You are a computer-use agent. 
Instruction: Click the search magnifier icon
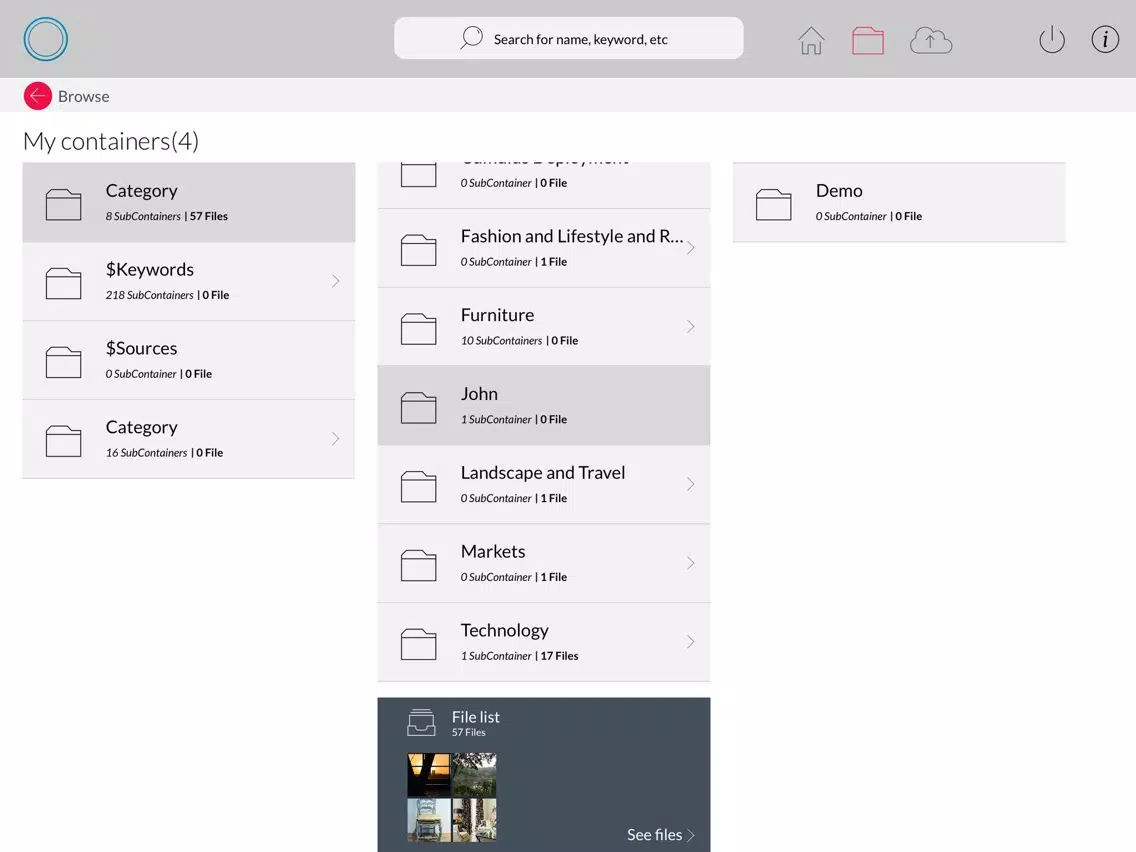tap(471, 38)
